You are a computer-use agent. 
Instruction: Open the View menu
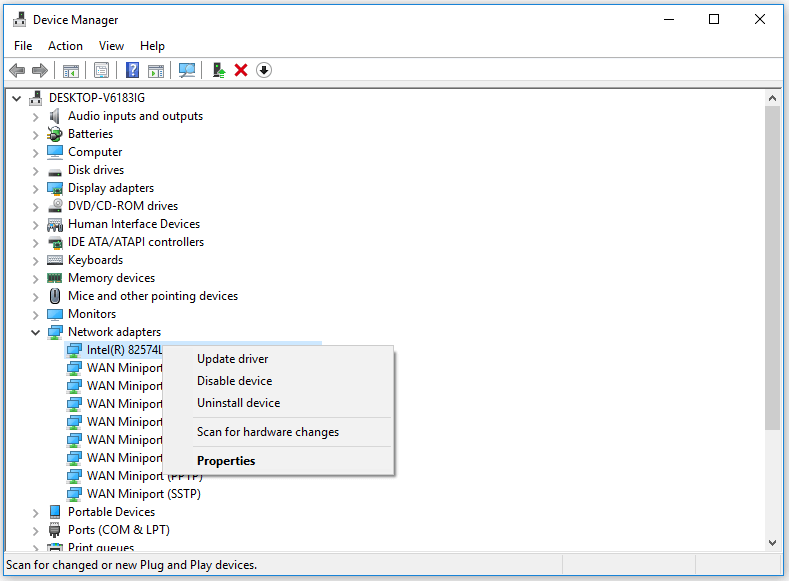point(111,46)
